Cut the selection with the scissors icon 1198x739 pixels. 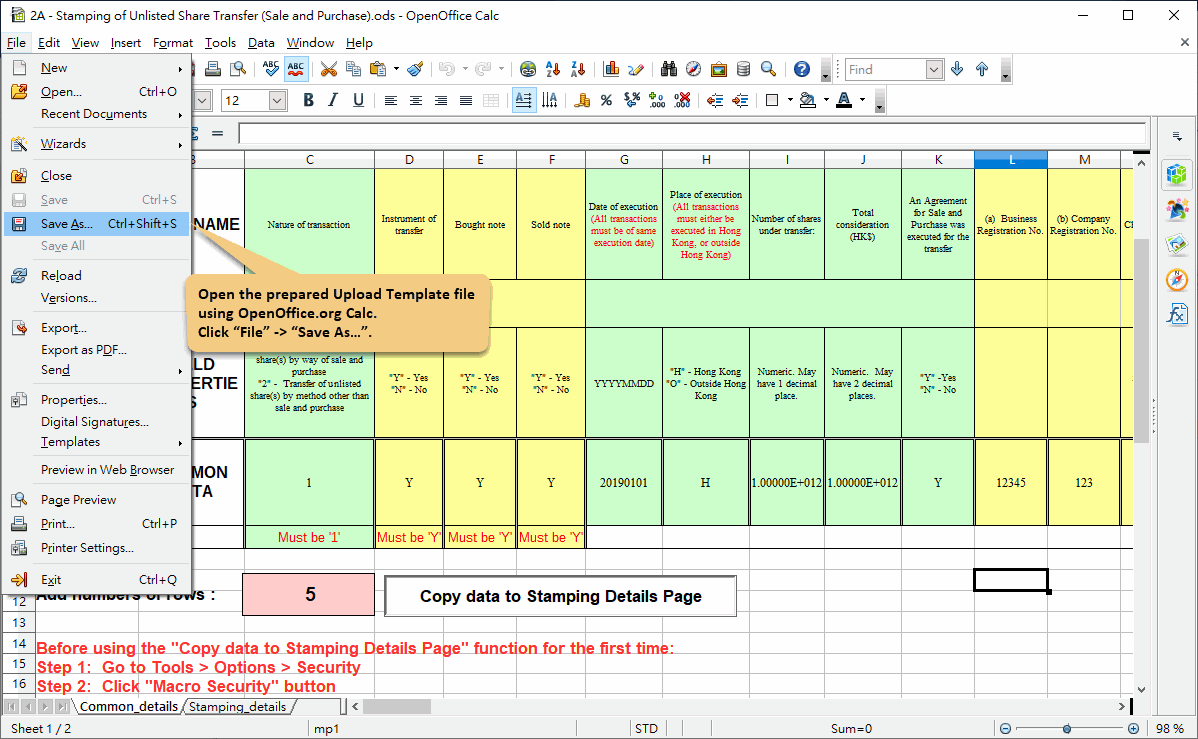pyautogui.click(x=329, y=70)
